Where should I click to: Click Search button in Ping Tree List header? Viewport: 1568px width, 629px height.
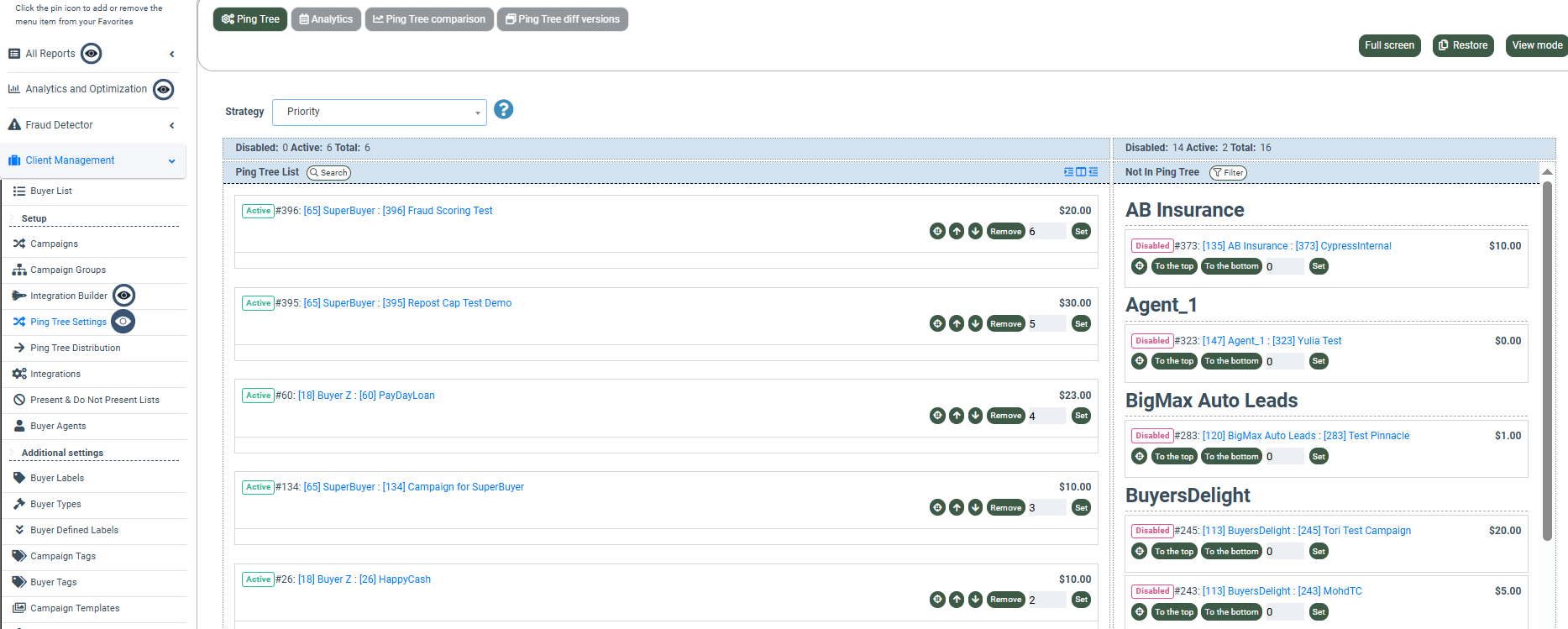coord(328,172)
